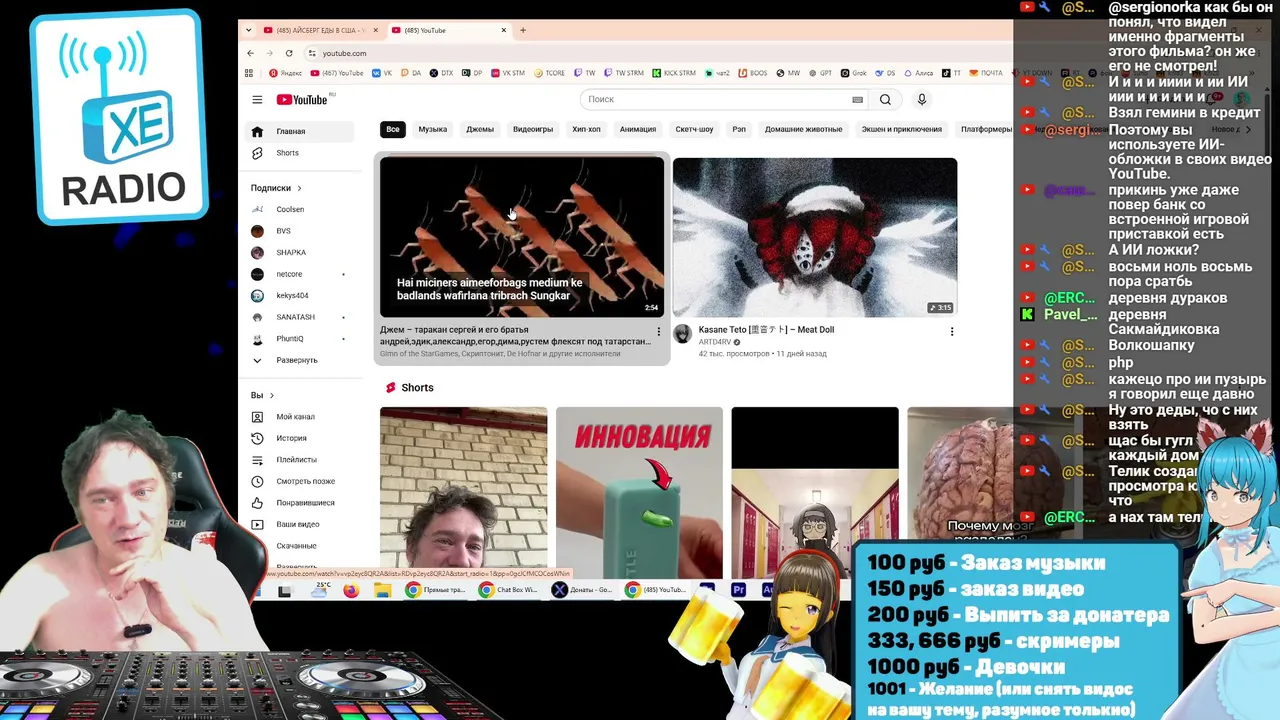Open Понравившиеся in the sidebar
Screen dimensions: 1280x720
coord(300,502)
